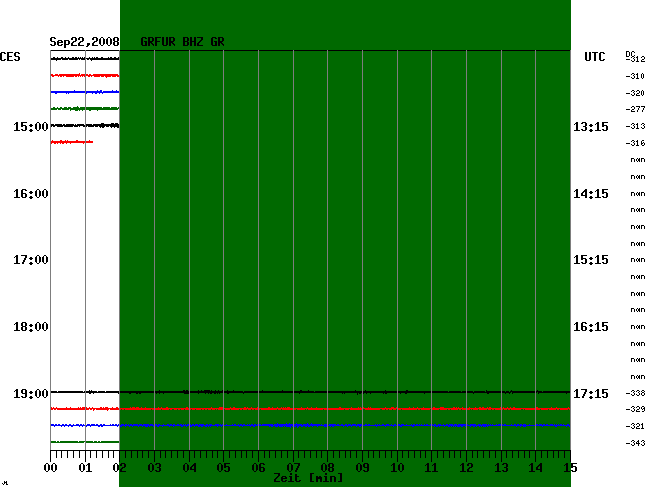Select the 15:15 UTC time label

[x=591, y=260]
